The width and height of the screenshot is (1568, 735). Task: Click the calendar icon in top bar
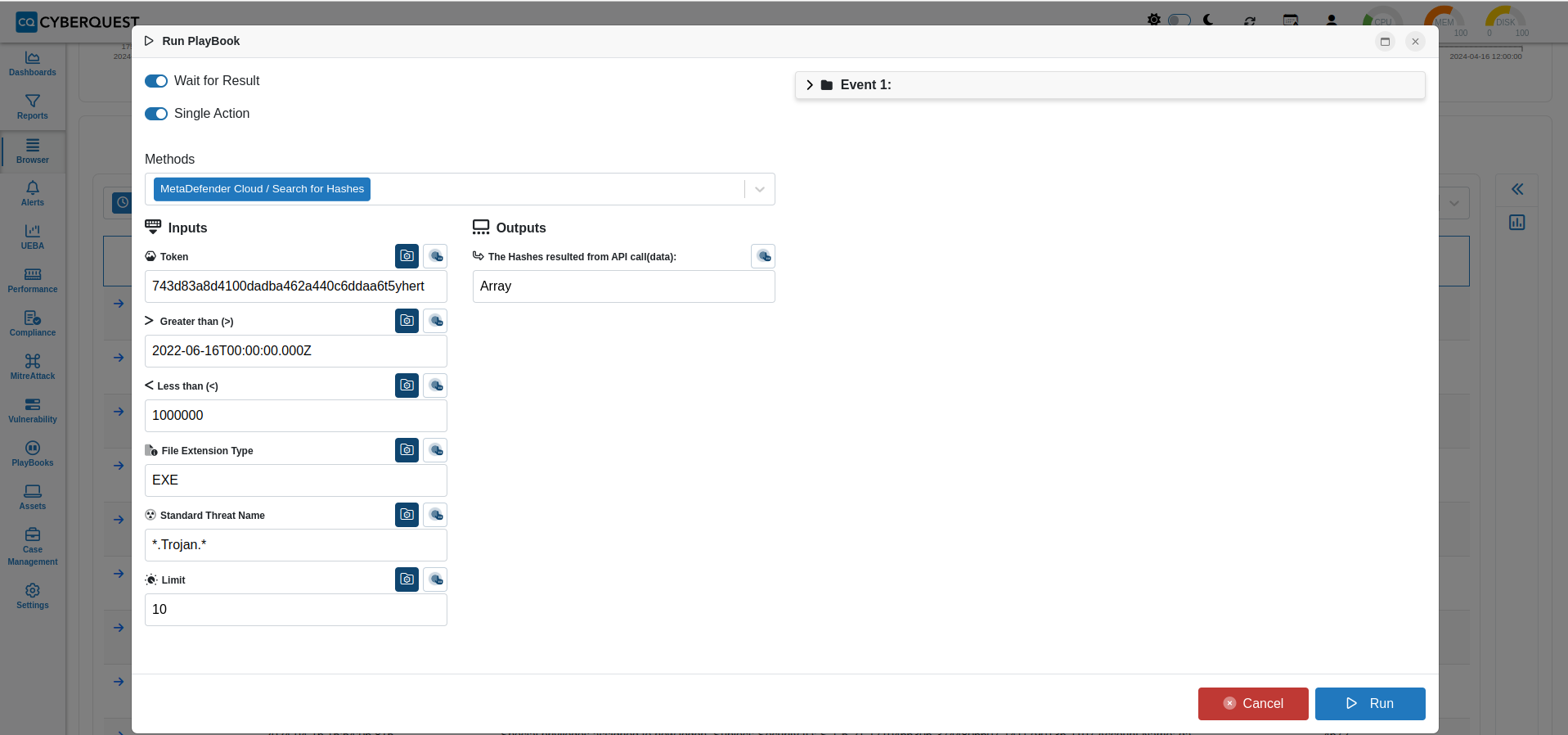click(x=1291, y=20)
